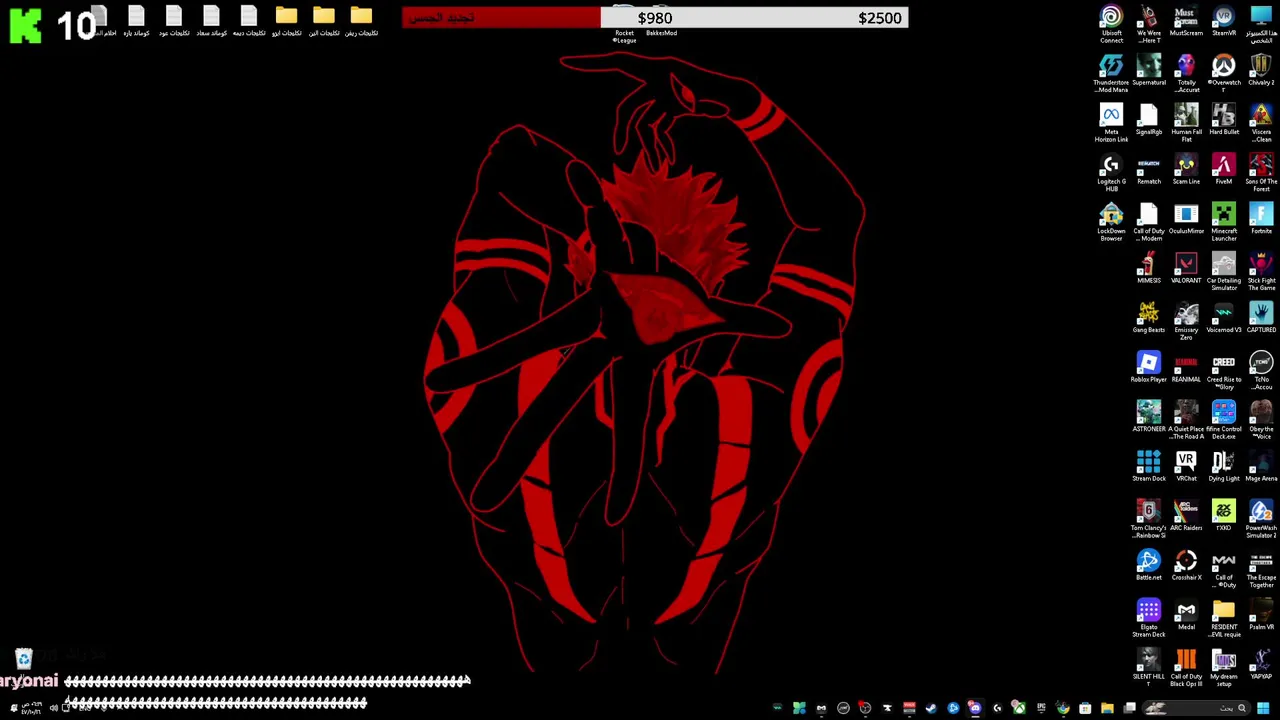Launch The Escape Together shortcut

(1261, 569)
